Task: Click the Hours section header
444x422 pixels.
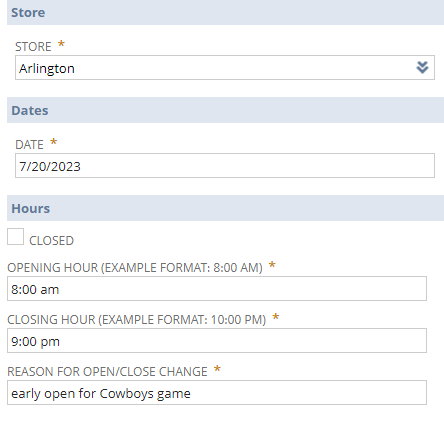Action: coord(225,208)
